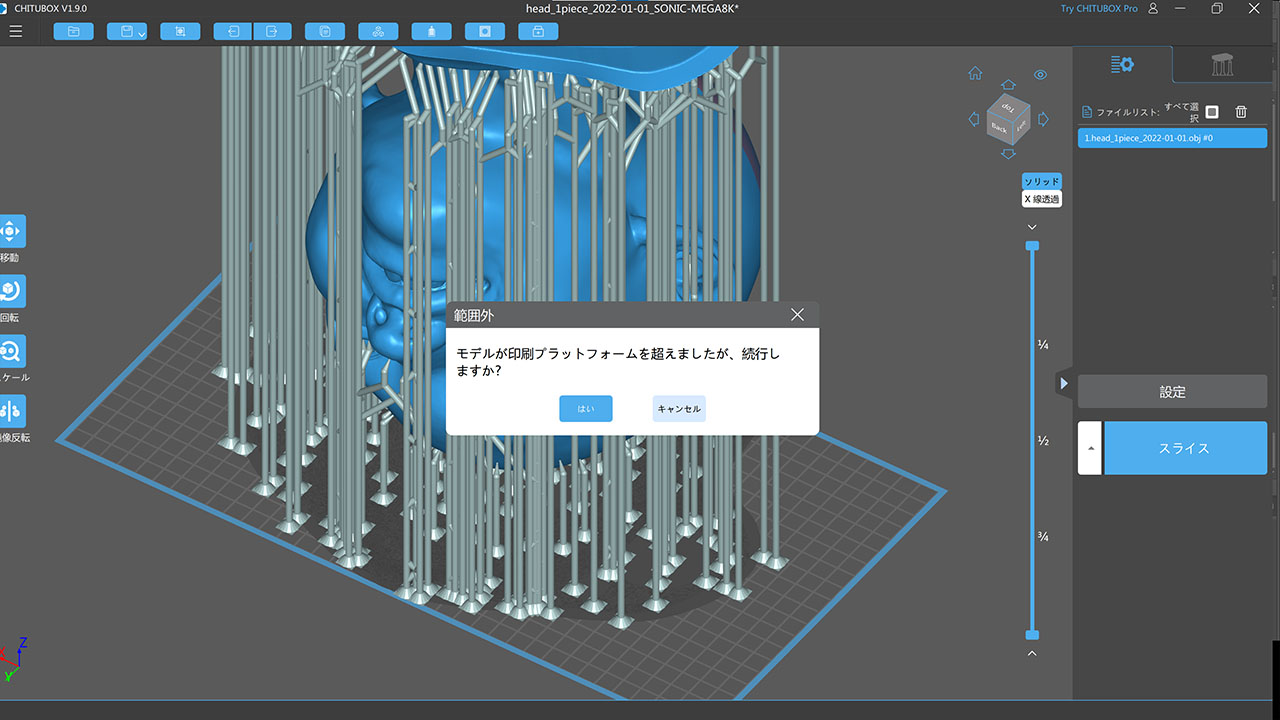Toggle the select all (すべて選択) checkbox
The width and height of the screenshot is (1280, 720).
1212,112
